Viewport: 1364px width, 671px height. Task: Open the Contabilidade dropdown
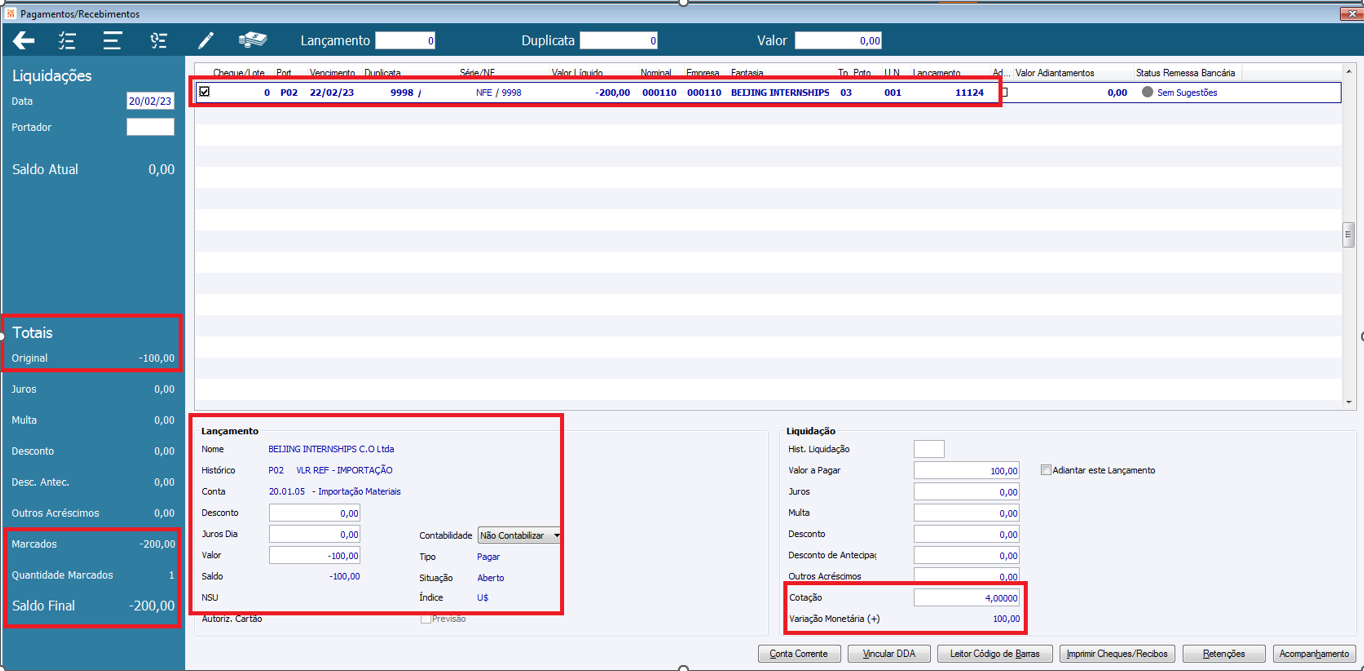tap(519, 535)
